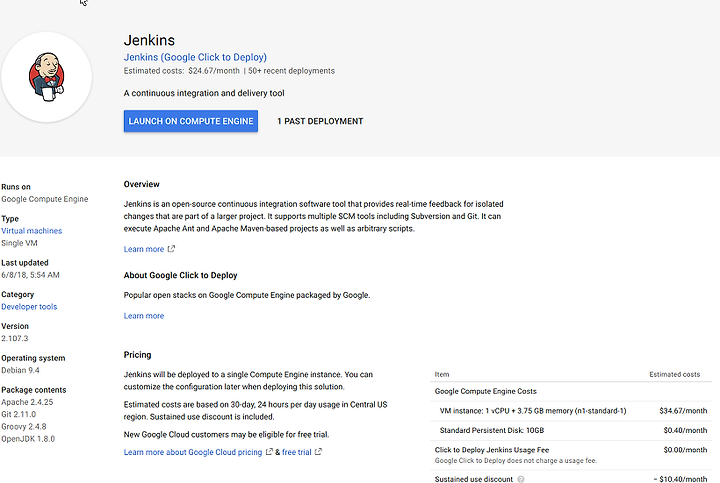Click the Item column header
720x483 pixels.
(x=442, y=374)
